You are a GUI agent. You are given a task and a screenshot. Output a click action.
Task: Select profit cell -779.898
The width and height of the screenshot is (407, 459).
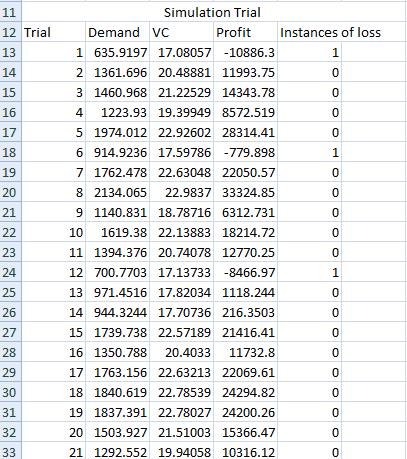click(x=245, y=152)
